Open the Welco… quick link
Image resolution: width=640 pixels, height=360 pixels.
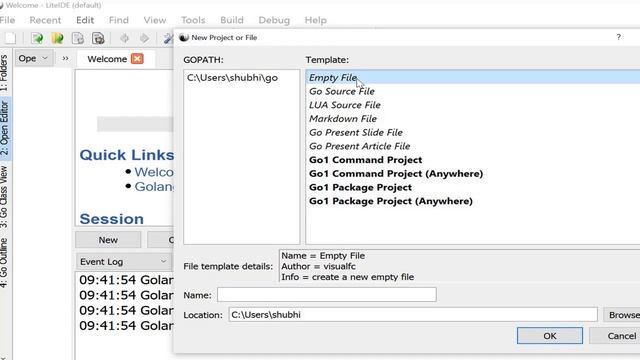[x=154, y=172]
